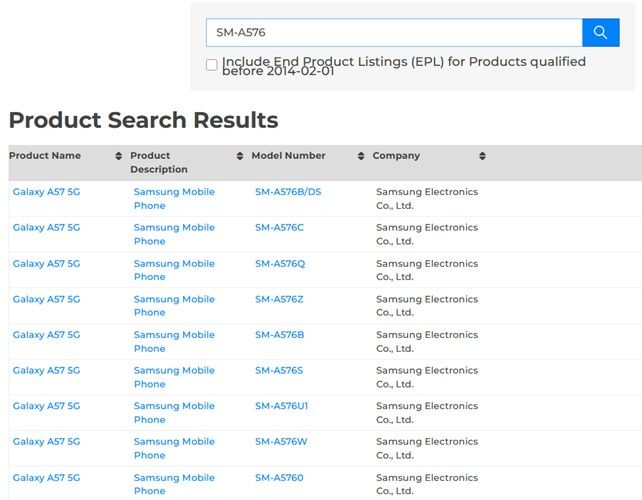This screenshot has width=642, height=500.
Task: Open the SM-A576Z model link
Action: [279, 299]
